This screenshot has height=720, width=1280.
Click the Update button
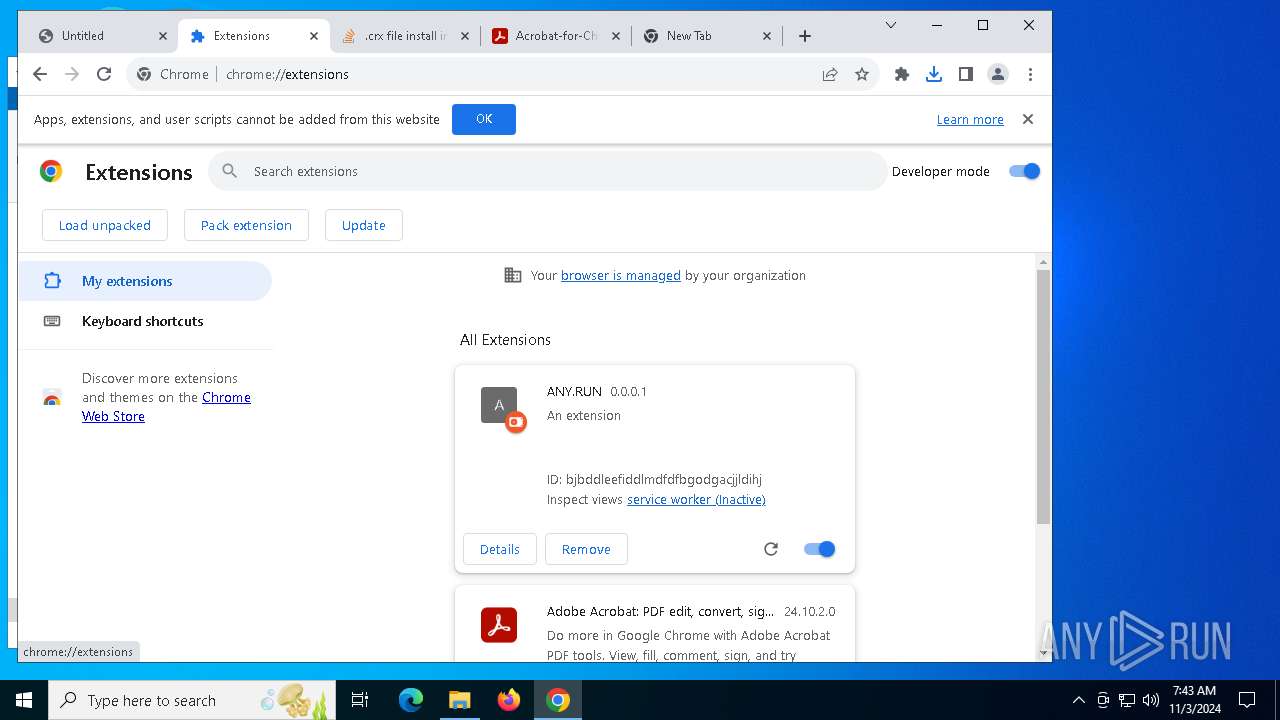click(364, 225)
